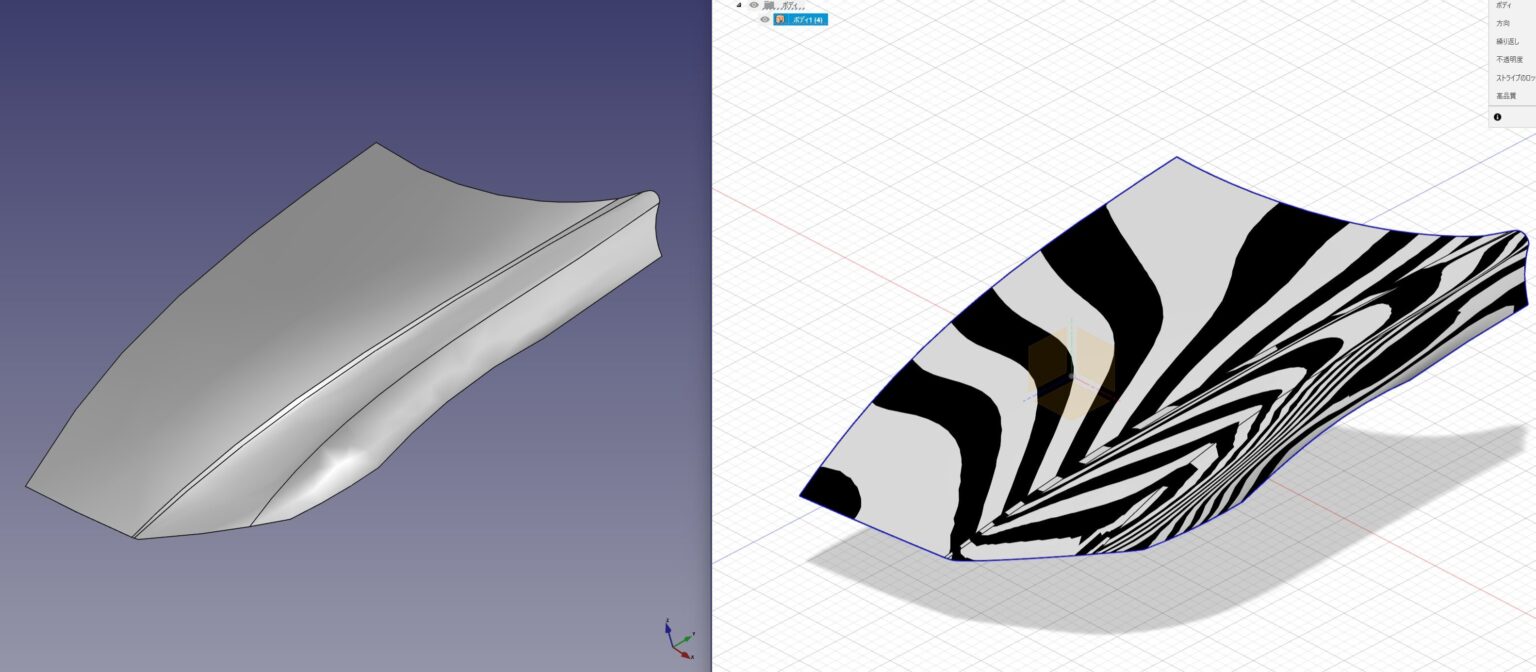Click the ボディ folder icon in the browser
Screen dimensions: 1536x672
tap(766, 4)
